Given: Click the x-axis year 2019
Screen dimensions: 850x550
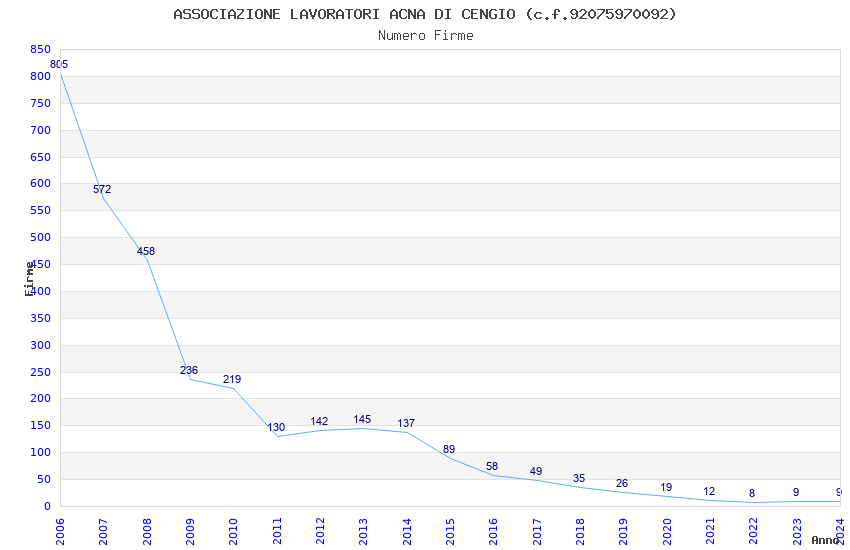Looking at the screenshot, I should (x=623, y=532).
